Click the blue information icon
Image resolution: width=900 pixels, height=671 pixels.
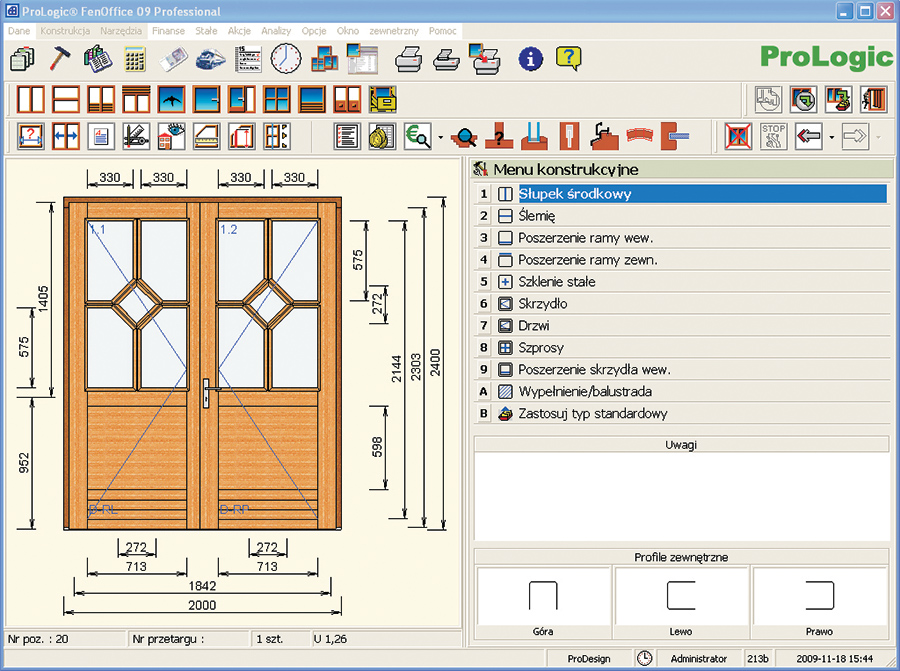[530, 58]
